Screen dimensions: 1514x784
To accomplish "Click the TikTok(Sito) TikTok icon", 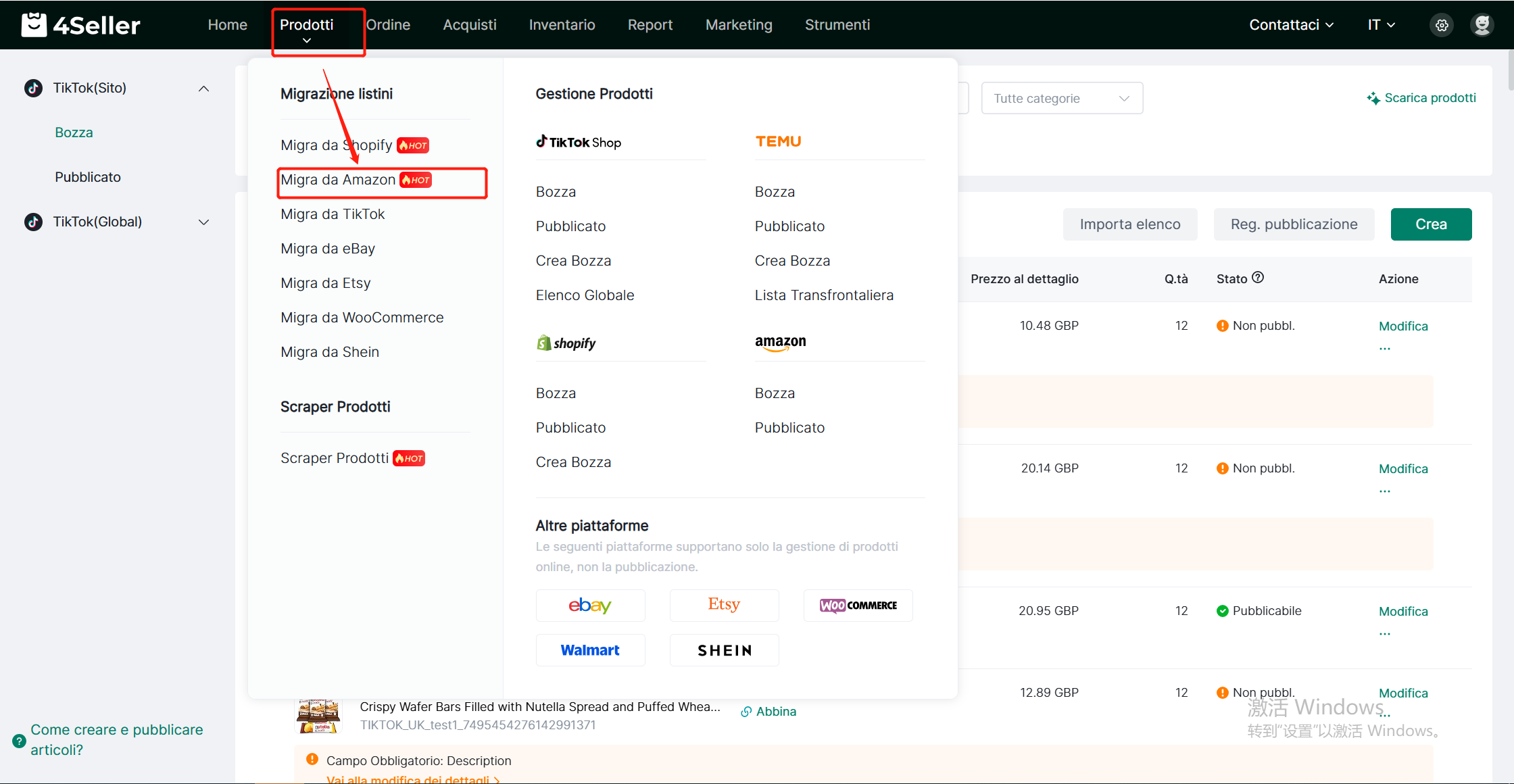I will [x=33, y=88].
